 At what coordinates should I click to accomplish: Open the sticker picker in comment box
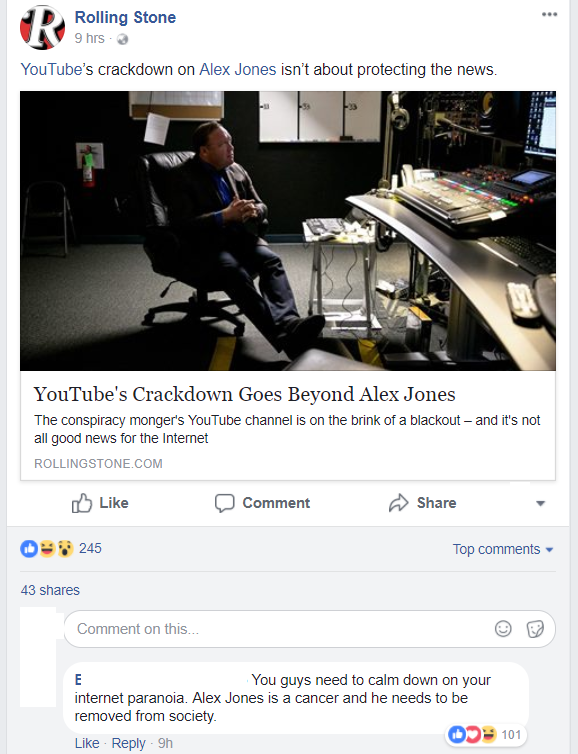pyautogui.click(x=535, y=628)
